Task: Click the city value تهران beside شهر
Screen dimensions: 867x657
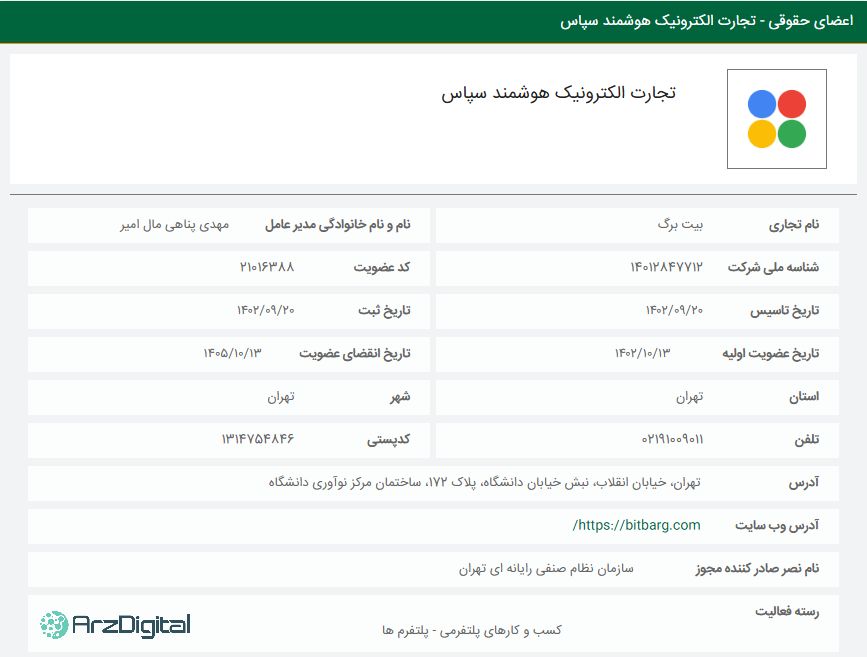Action: (x=281, y=397)
